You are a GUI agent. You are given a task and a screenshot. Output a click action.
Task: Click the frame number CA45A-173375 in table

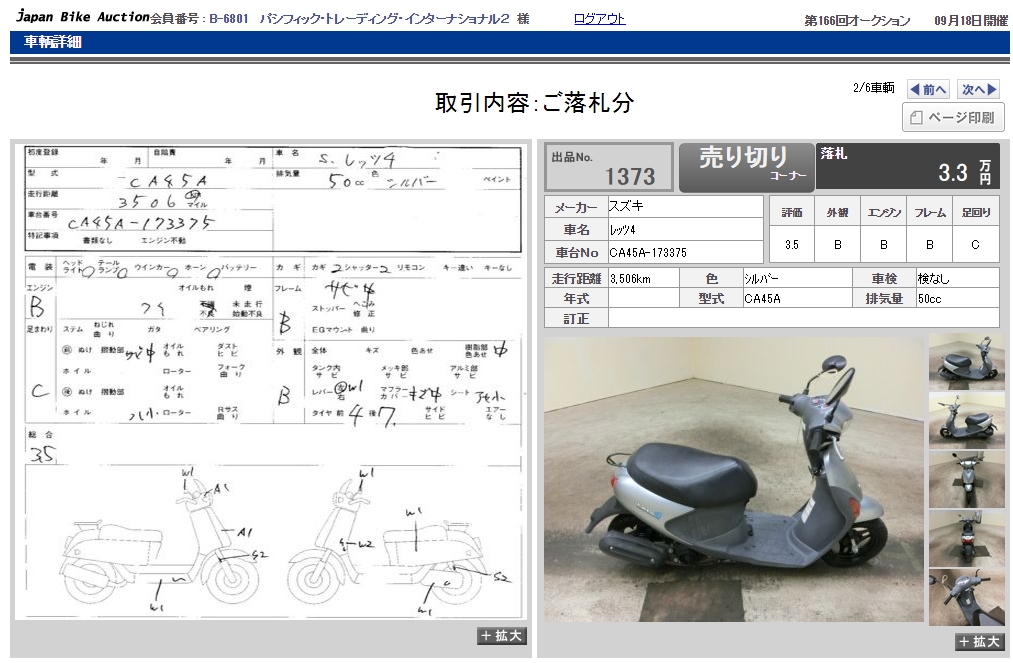685,252
